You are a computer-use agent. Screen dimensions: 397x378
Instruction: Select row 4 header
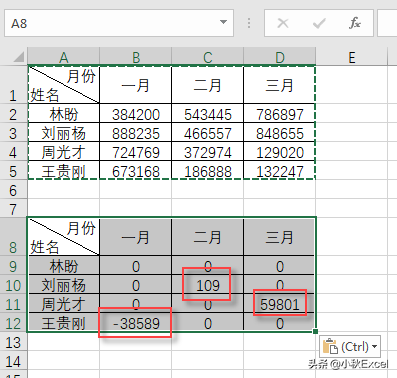(x=13, y=151)
